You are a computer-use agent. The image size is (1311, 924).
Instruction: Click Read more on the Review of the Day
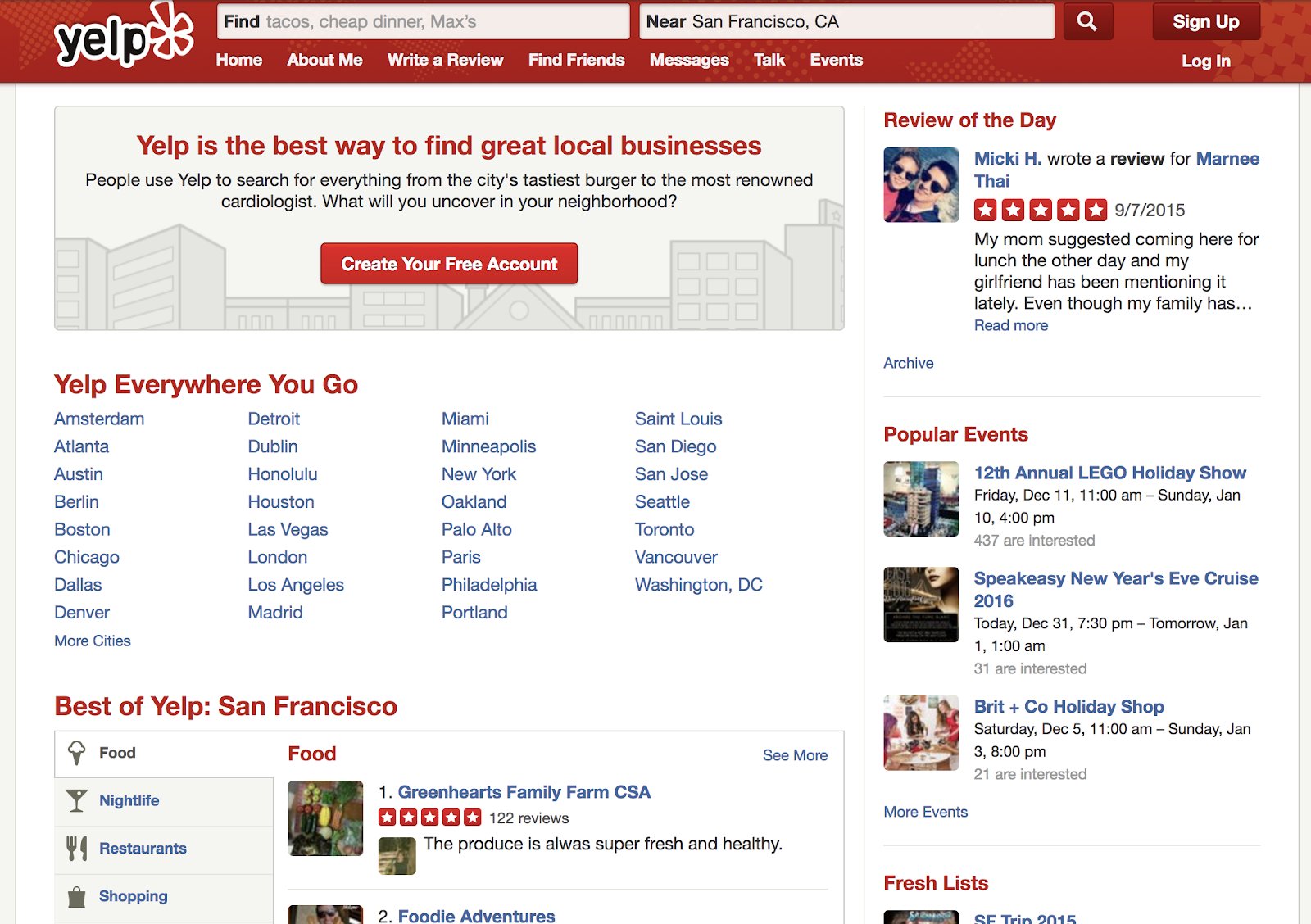click(1010, 325)
